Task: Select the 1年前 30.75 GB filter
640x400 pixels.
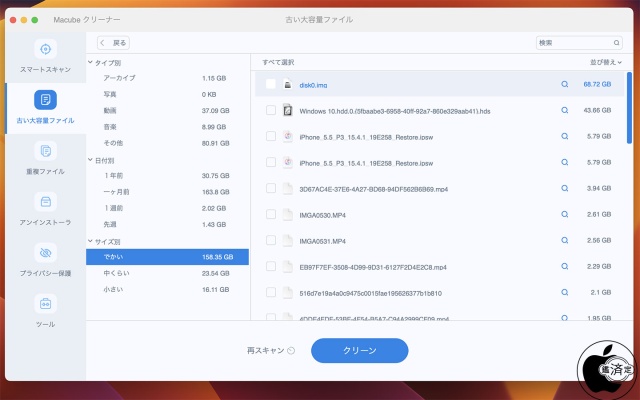Action: click(167, 176)
